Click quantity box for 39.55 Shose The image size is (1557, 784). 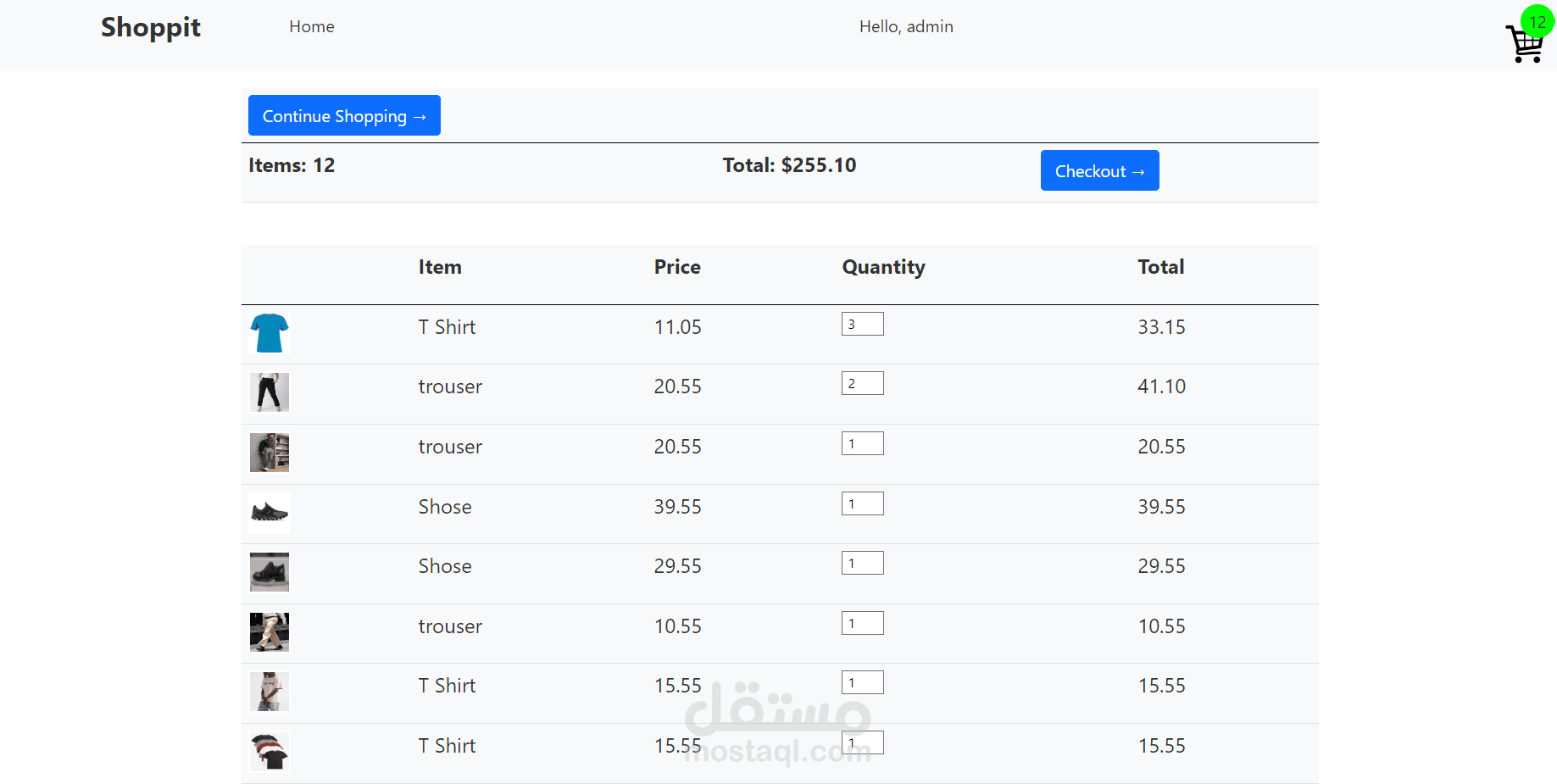[x=862, y=503]
